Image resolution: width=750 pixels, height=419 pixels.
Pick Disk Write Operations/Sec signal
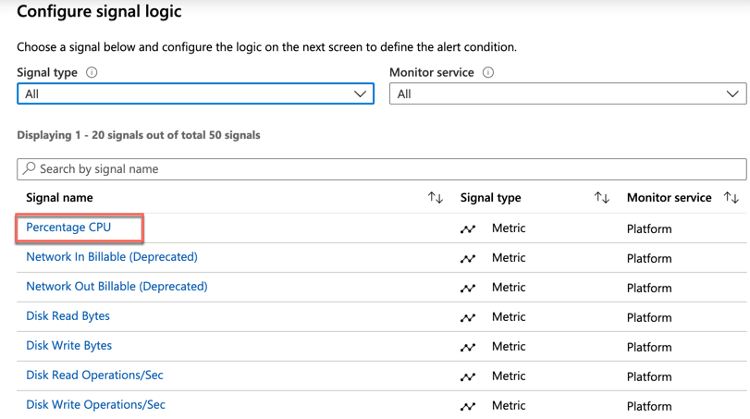click(95, 405)
